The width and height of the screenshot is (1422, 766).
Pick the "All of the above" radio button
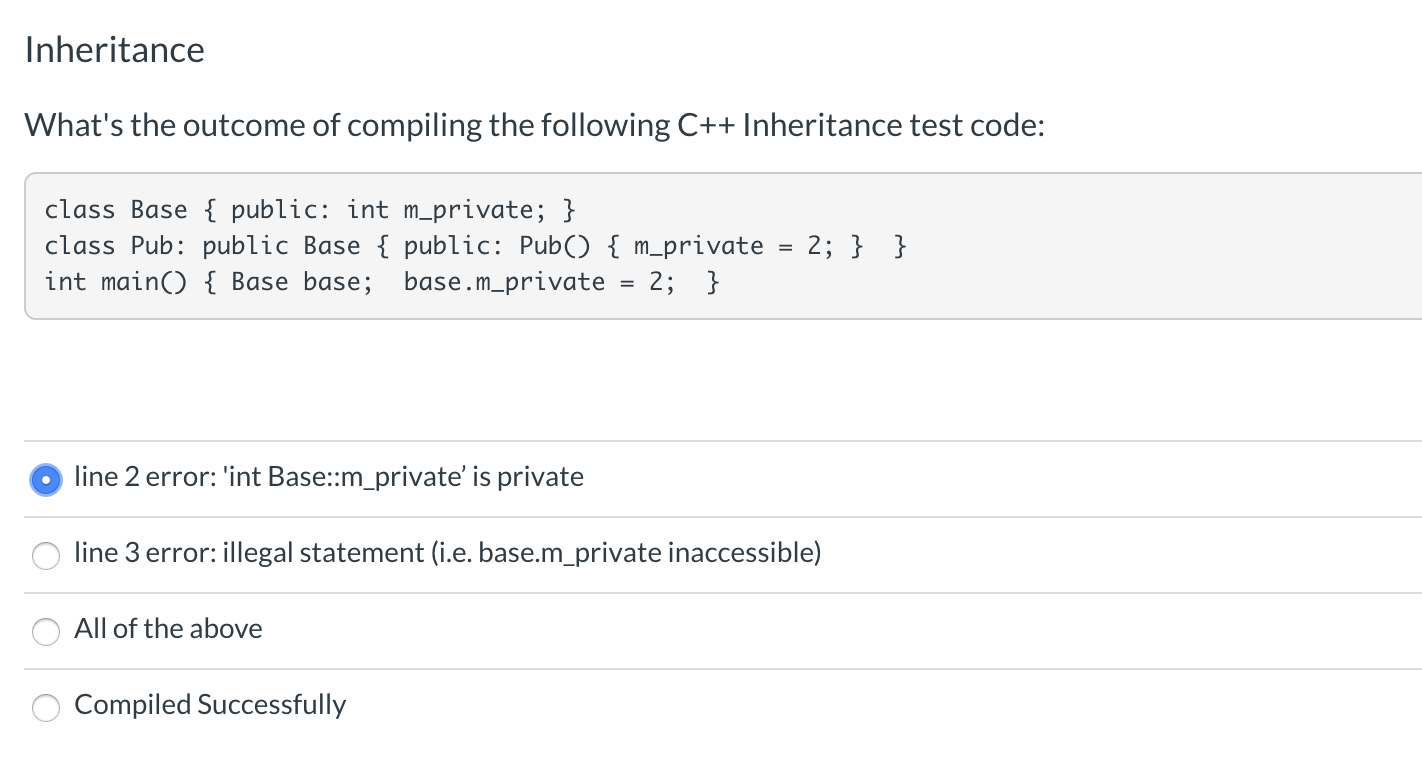click(46, 631)
